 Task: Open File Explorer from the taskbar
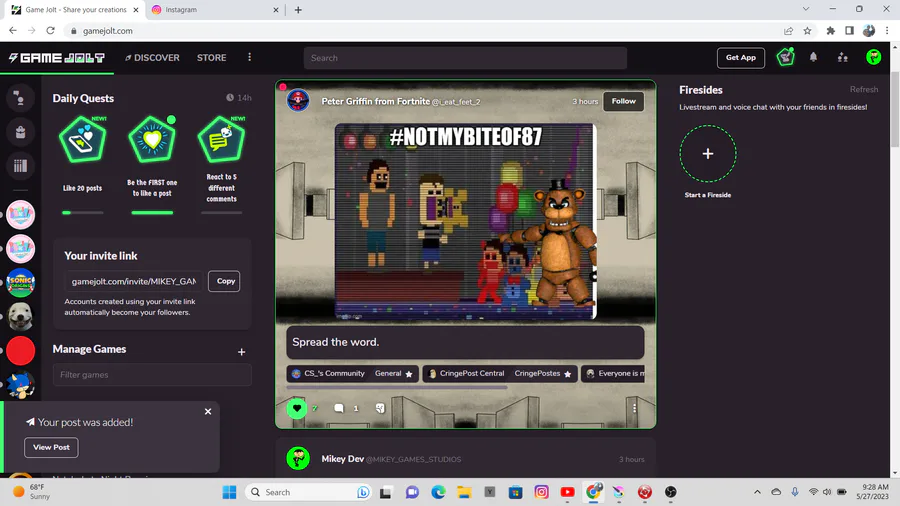click(464, 492)
